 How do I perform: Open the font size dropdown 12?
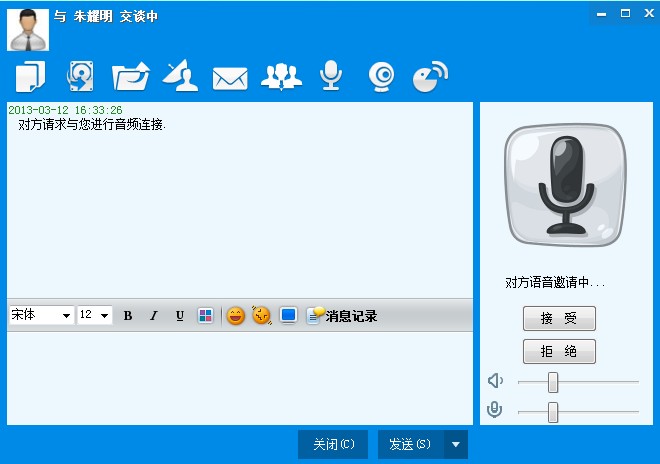pyautogui.click(x=95, y=315)
